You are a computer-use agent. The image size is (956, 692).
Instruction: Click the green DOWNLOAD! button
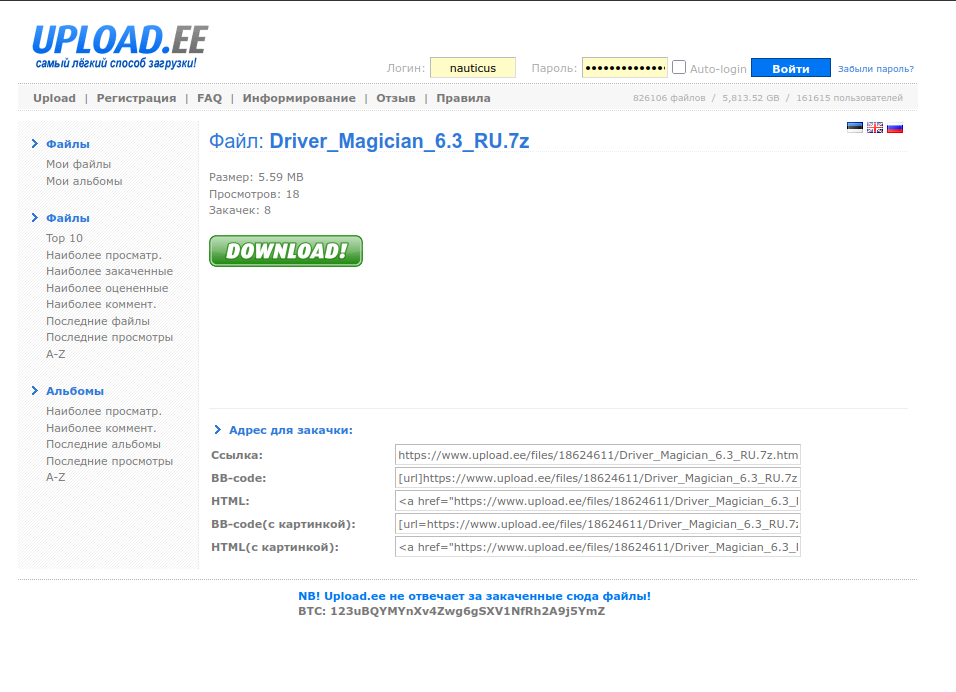click(x=286, y=251)
